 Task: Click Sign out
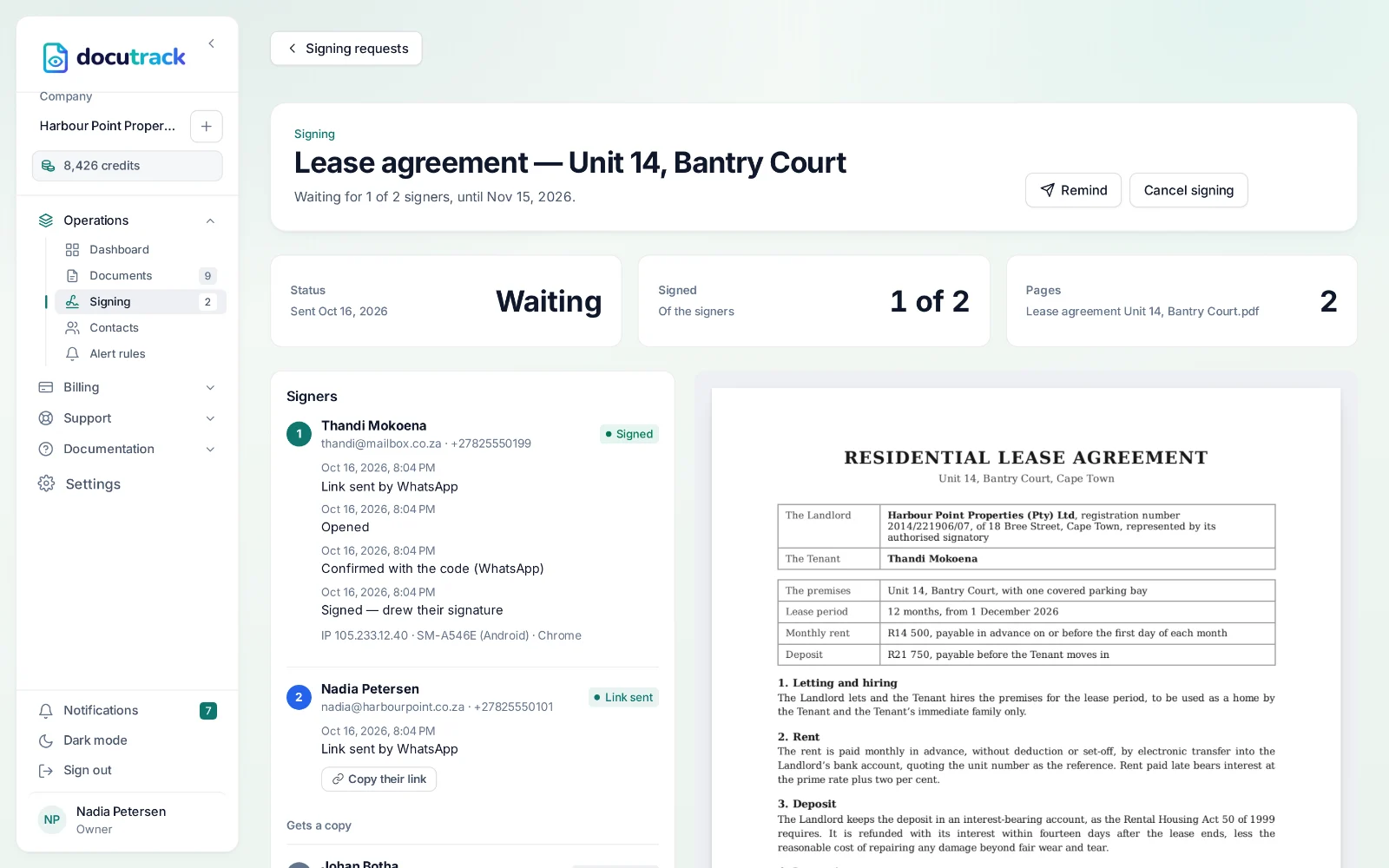pos(128,771)
